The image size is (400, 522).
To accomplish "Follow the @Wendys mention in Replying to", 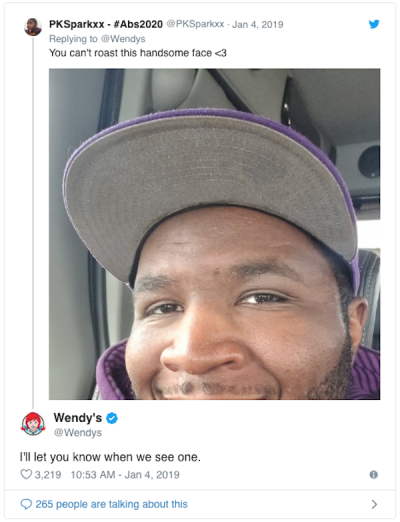I will pos(123,39).
